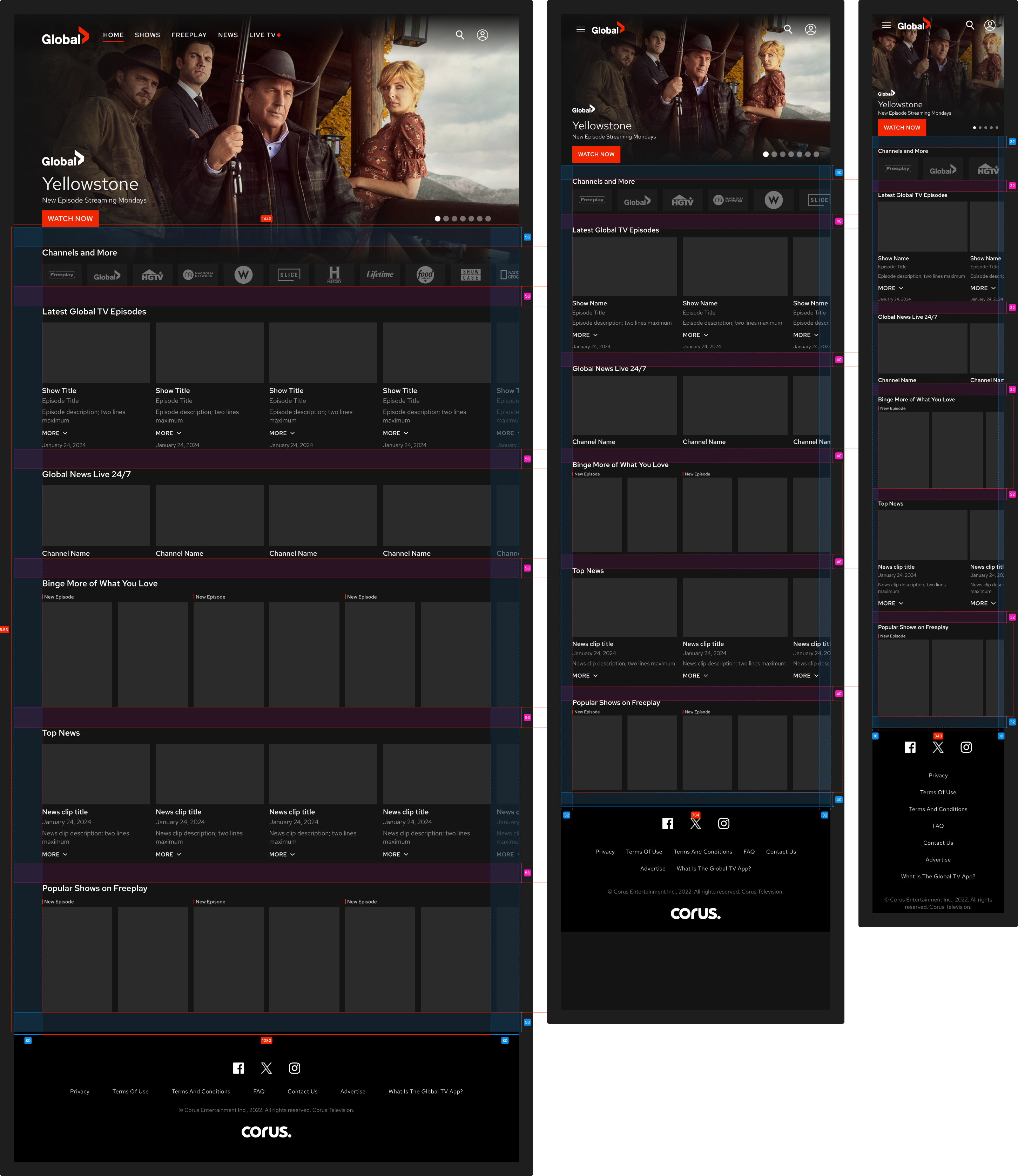1018x1176 pixels.
Task: Select the Food Network logo in desktop layout
Action: [425, 275]
